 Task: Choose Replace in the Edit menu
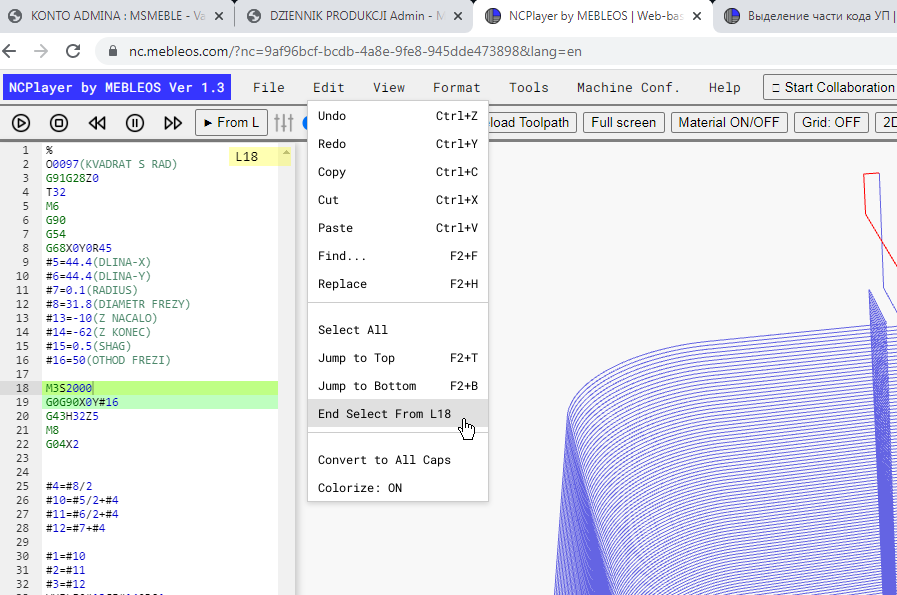(398, 284)
